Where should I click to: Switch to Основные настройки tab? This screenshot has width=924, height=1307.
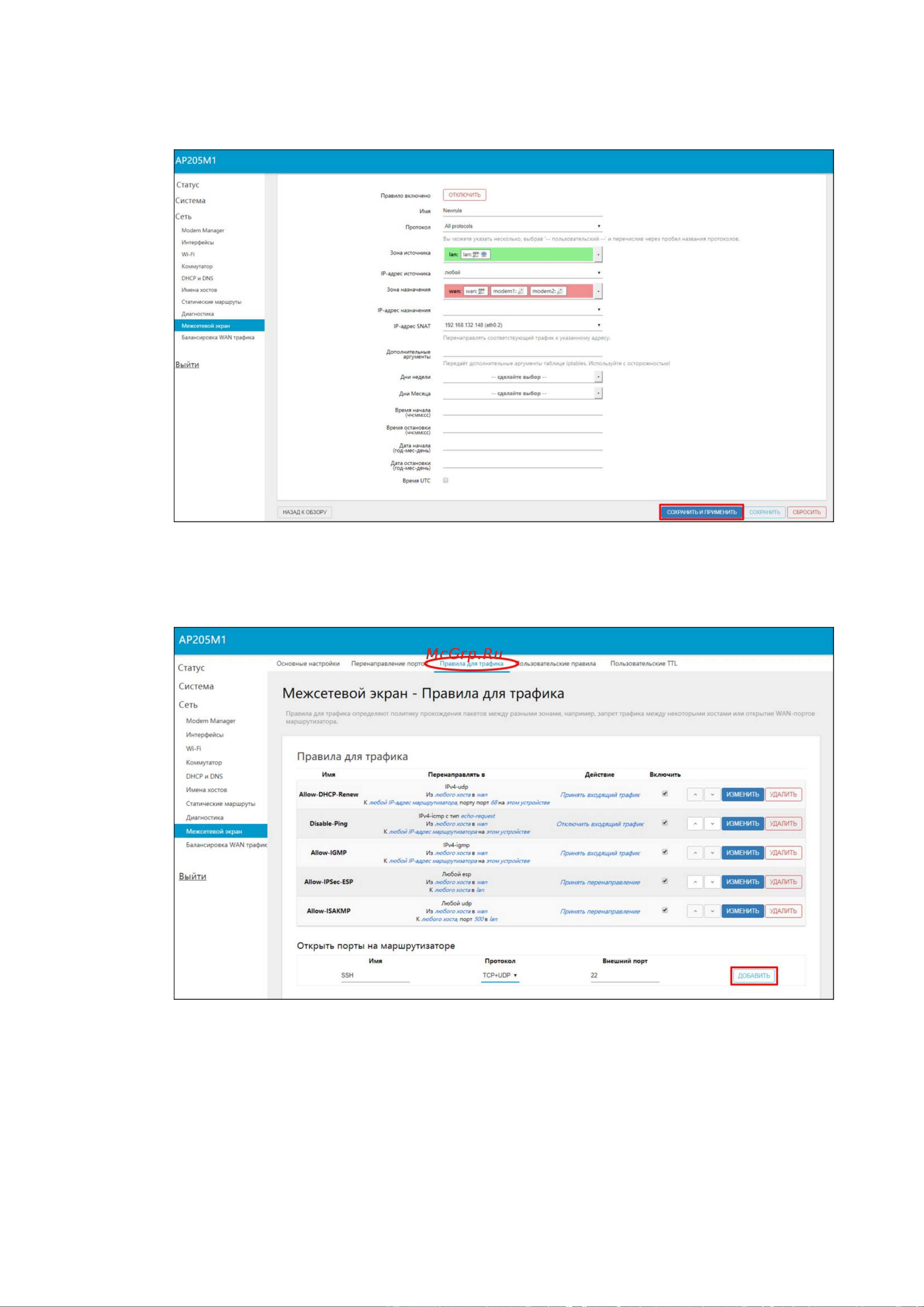tap(308, 664)
